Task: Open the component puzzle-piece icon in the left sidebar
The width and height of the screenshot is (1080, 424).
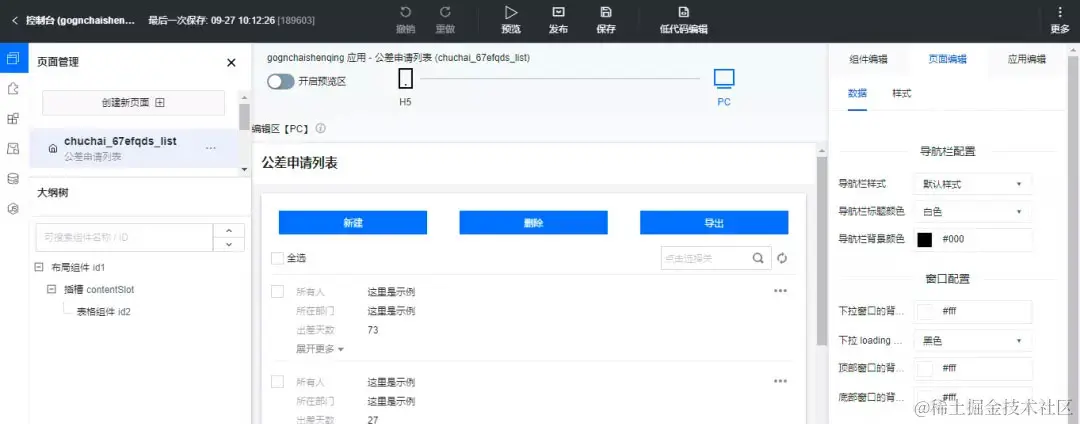Action: click(x=12, y=89)
